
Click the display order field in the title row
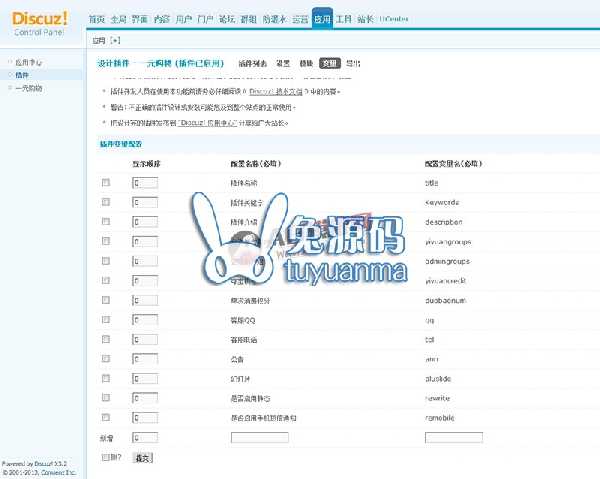[x=145, y=183]
